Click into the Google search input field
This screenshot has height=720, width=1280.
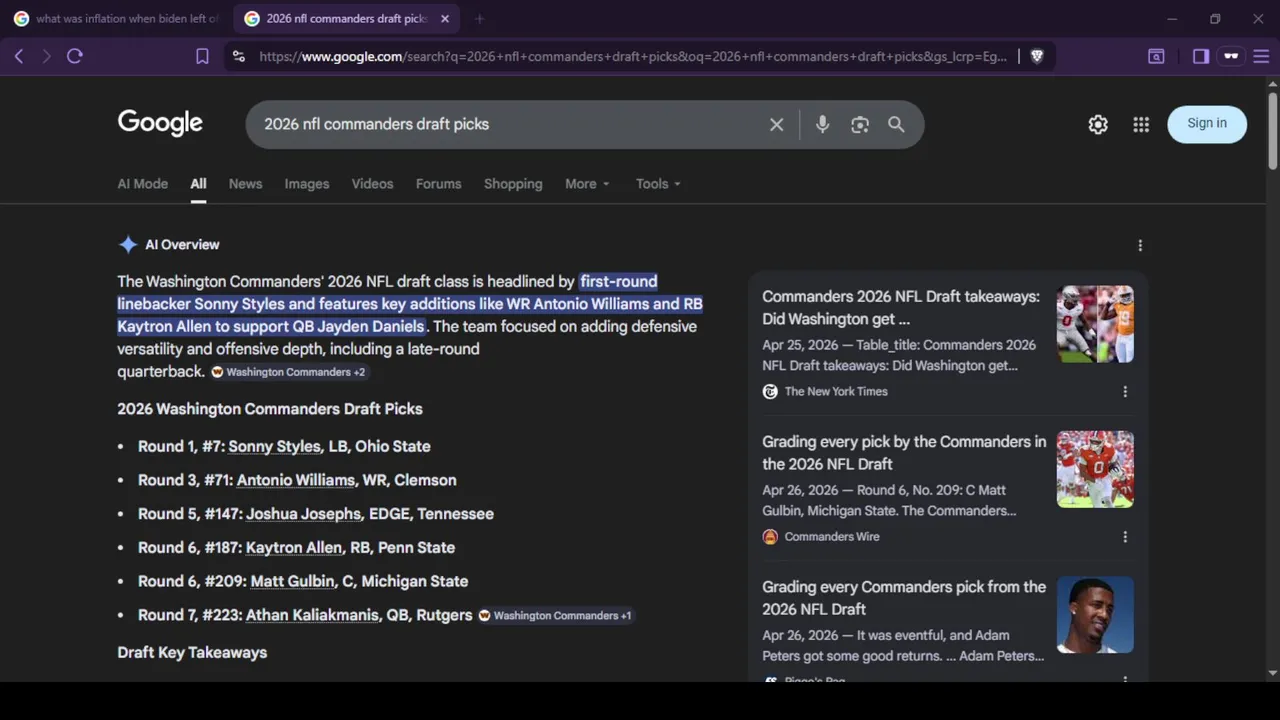tap(505, 125)
